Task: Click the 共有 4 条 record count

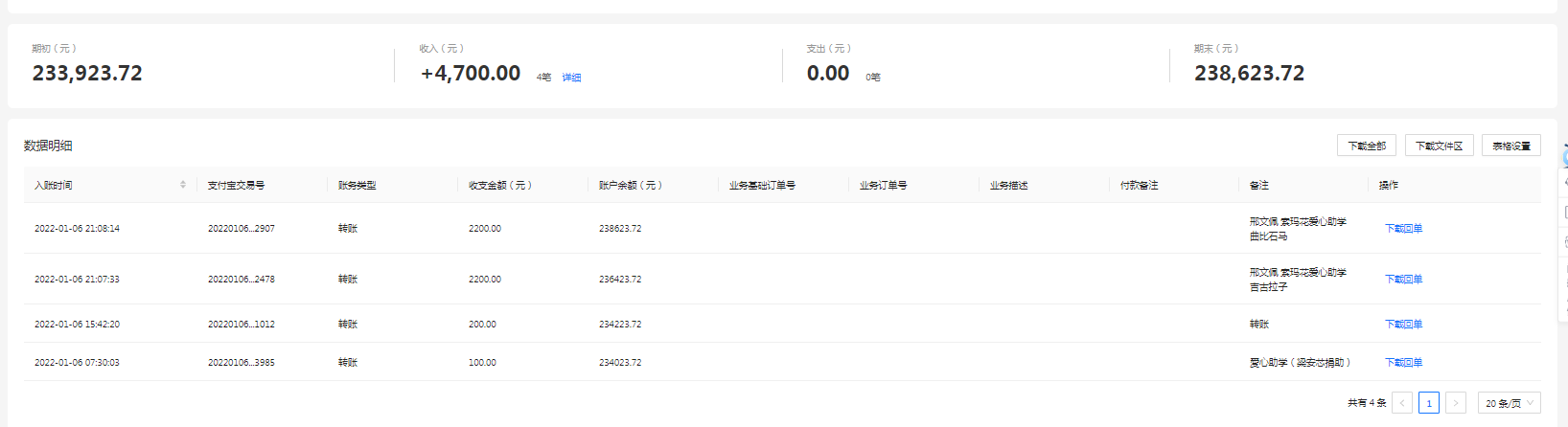Action: (x=1367, y=403)
